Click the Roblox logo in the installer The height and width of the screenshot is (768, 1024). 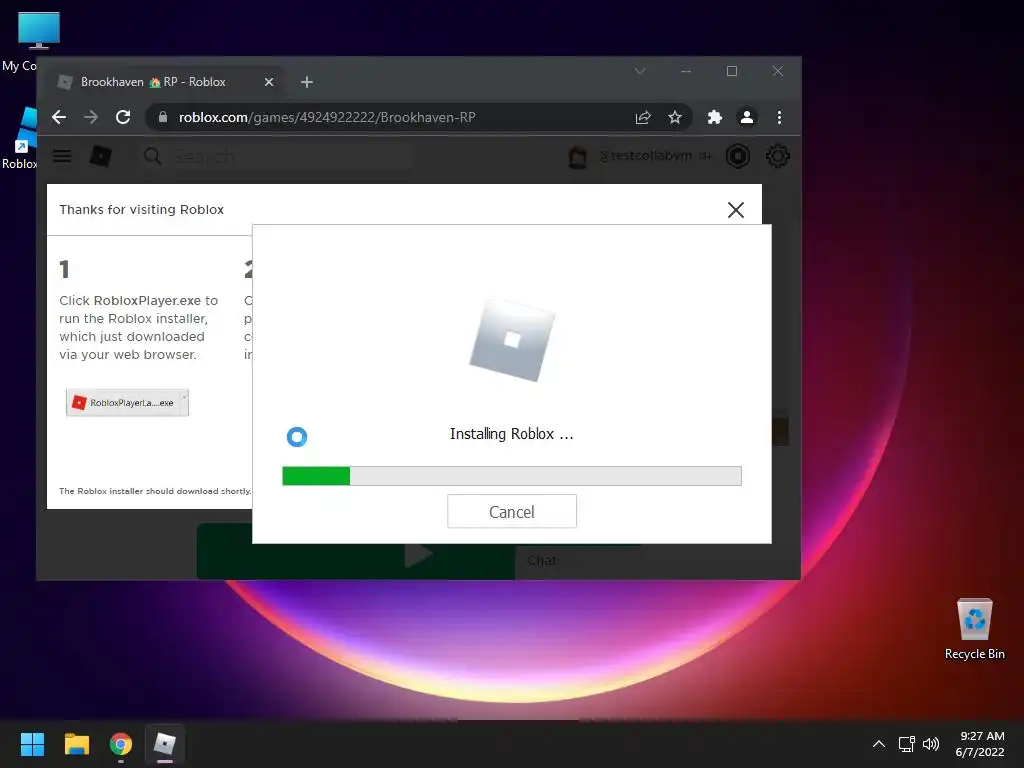click(512, 340)
